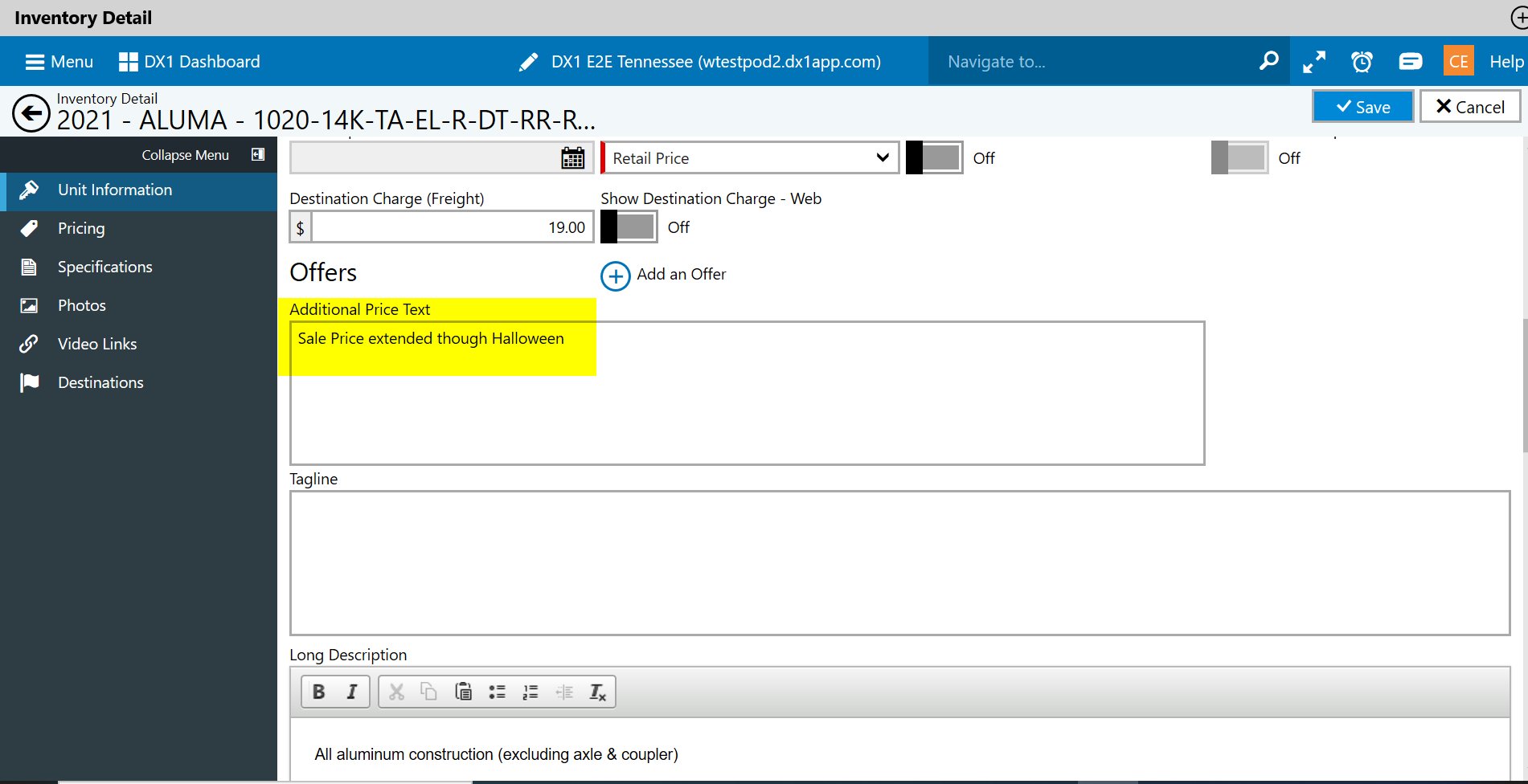Click the Specifications document icon
The height and width of the screenshot is (784, 1528).
pyautogui.click(x=29, y=267)
